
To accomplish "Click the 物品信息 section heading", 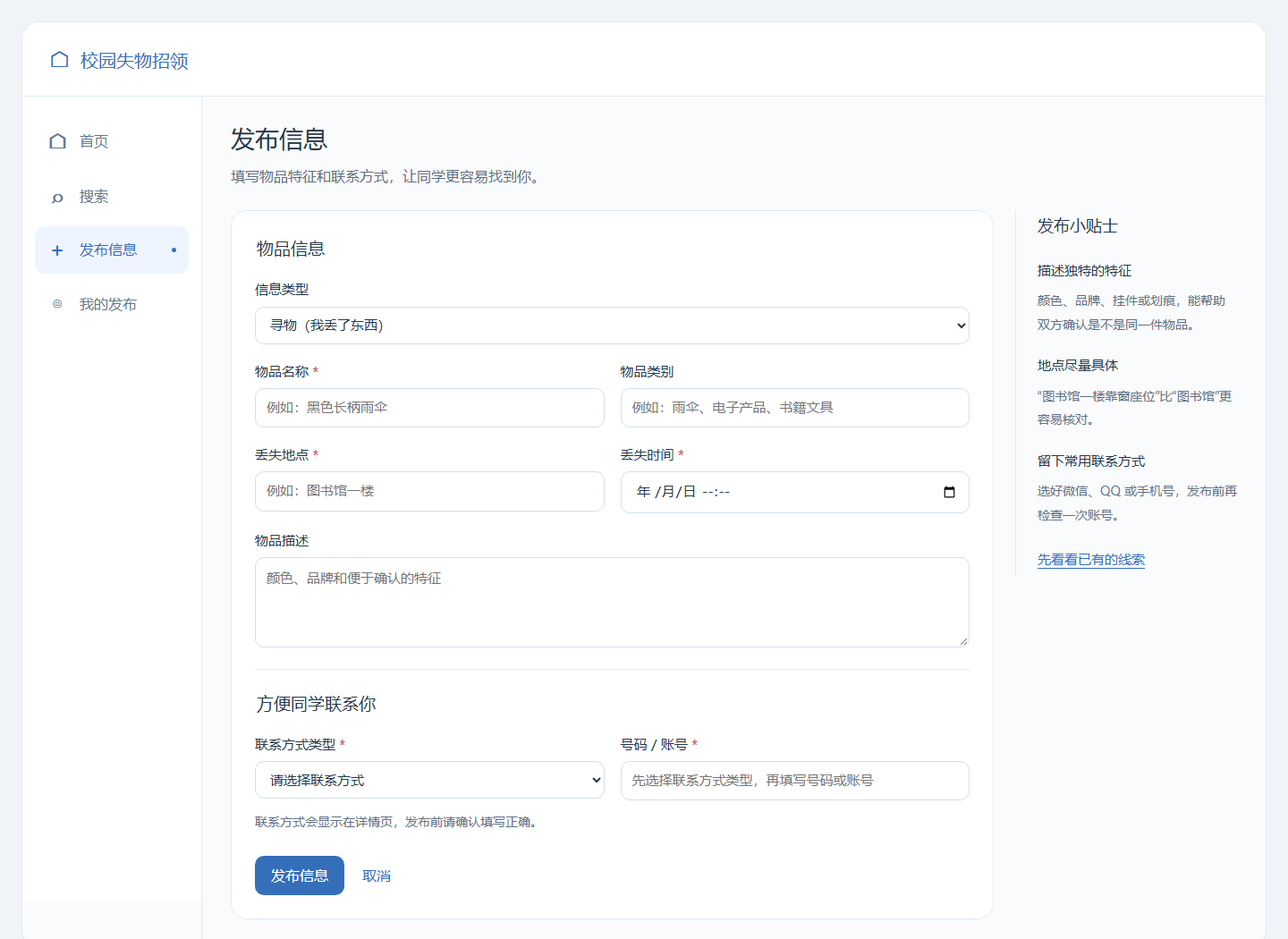I will (x=291, y=249).
